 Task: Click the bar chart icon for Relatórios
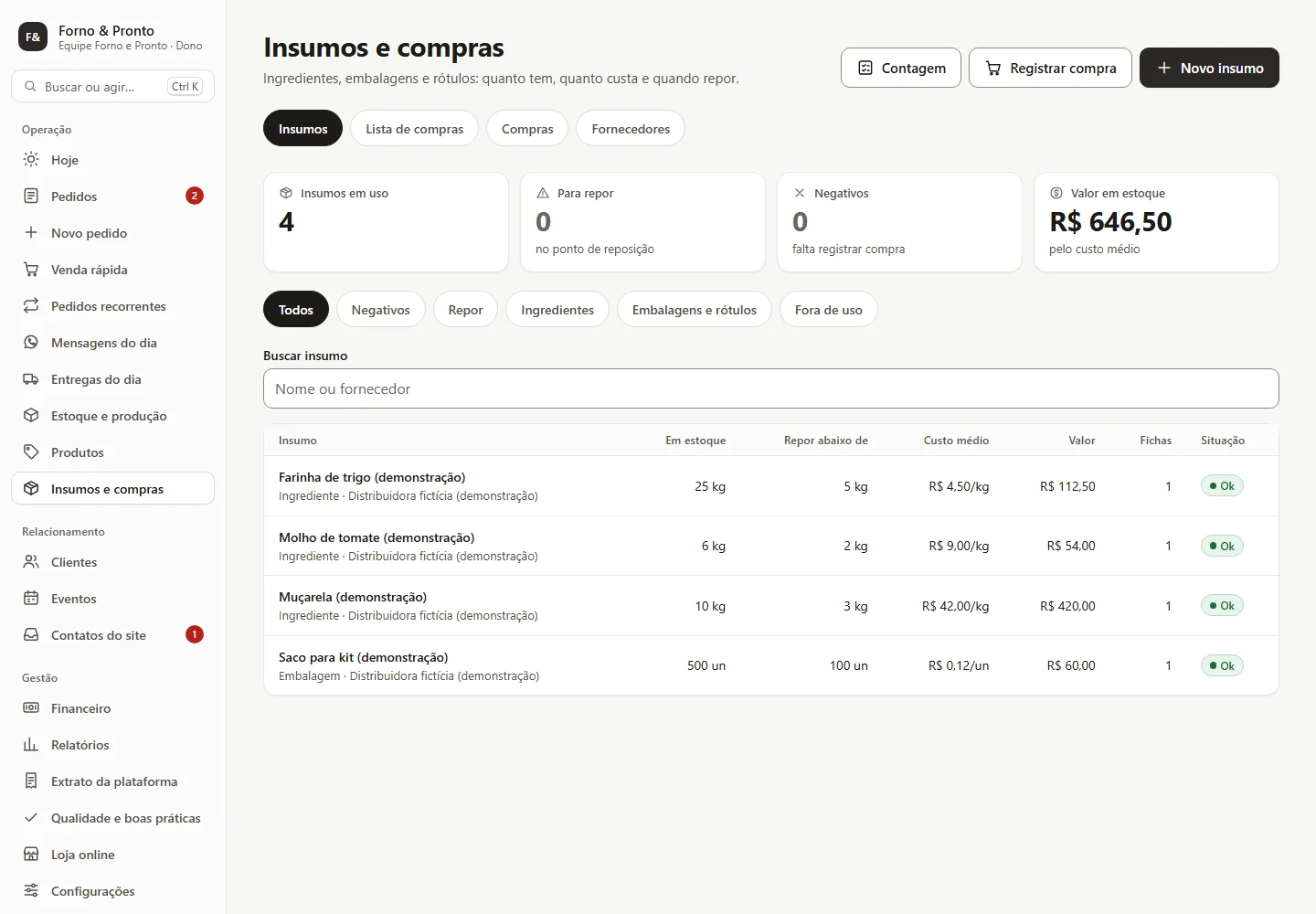click(31, 745)
